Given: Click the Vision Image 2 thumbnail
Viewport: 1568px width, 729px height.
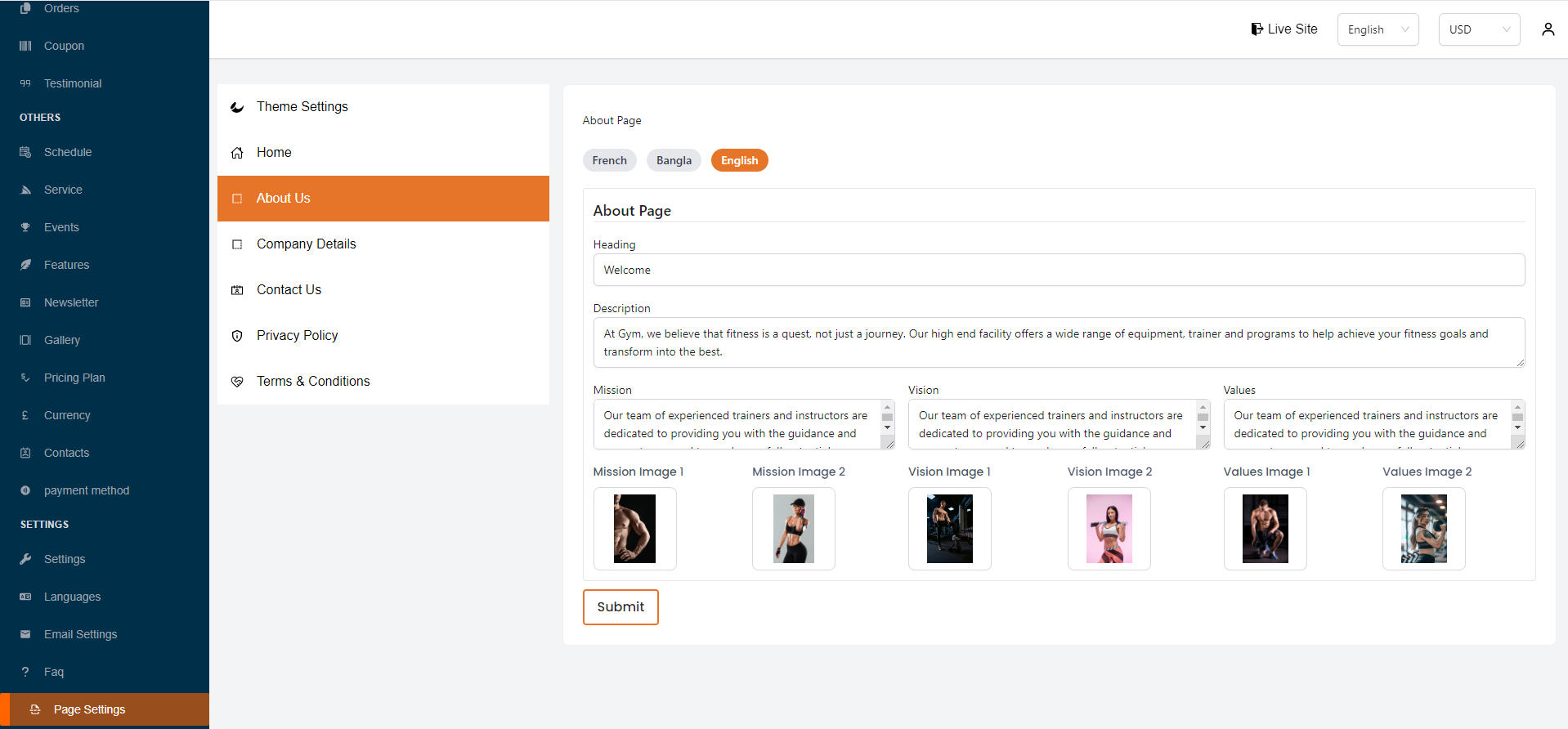Looking at the screenshot, I should [x=1109, y=529].
